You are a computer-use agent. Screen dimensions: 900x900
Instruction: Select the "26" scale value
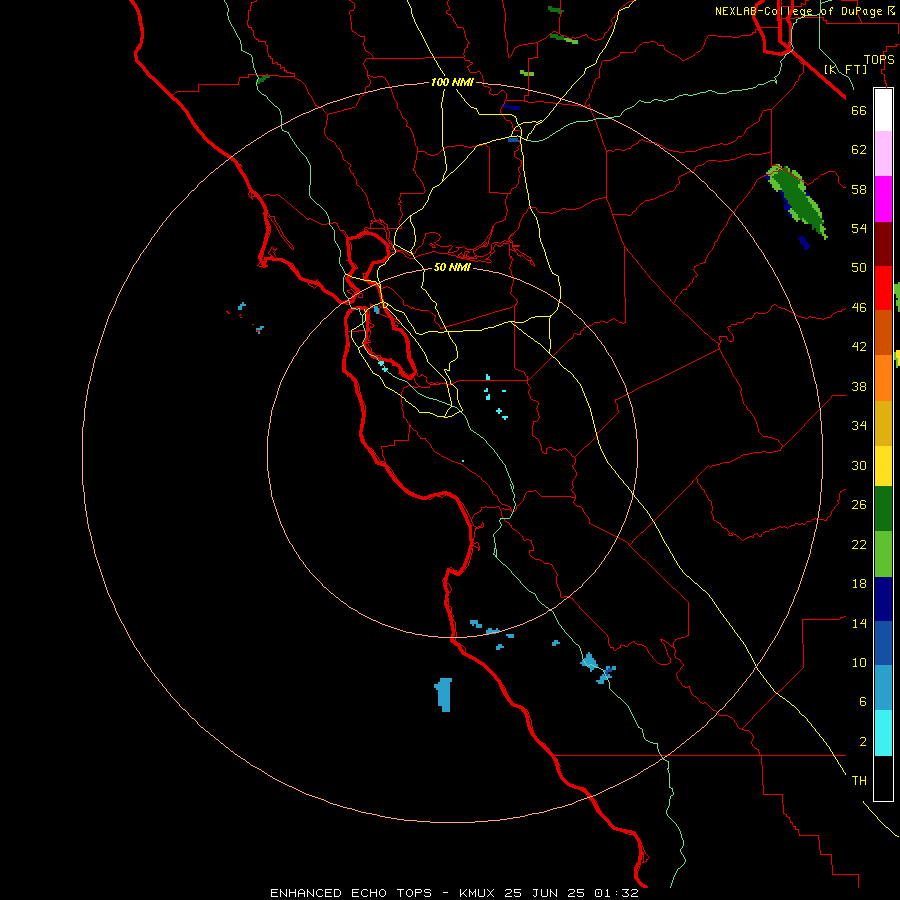[x=859, y=505]
